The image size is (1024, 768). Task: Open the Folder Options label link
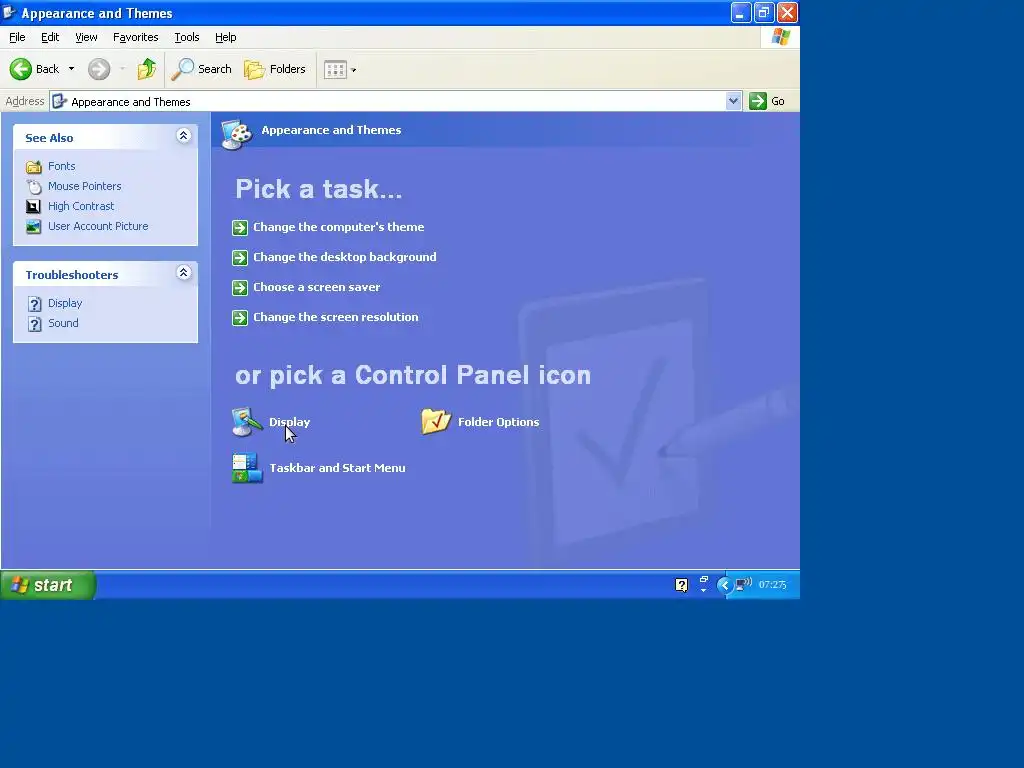(498, 422)
